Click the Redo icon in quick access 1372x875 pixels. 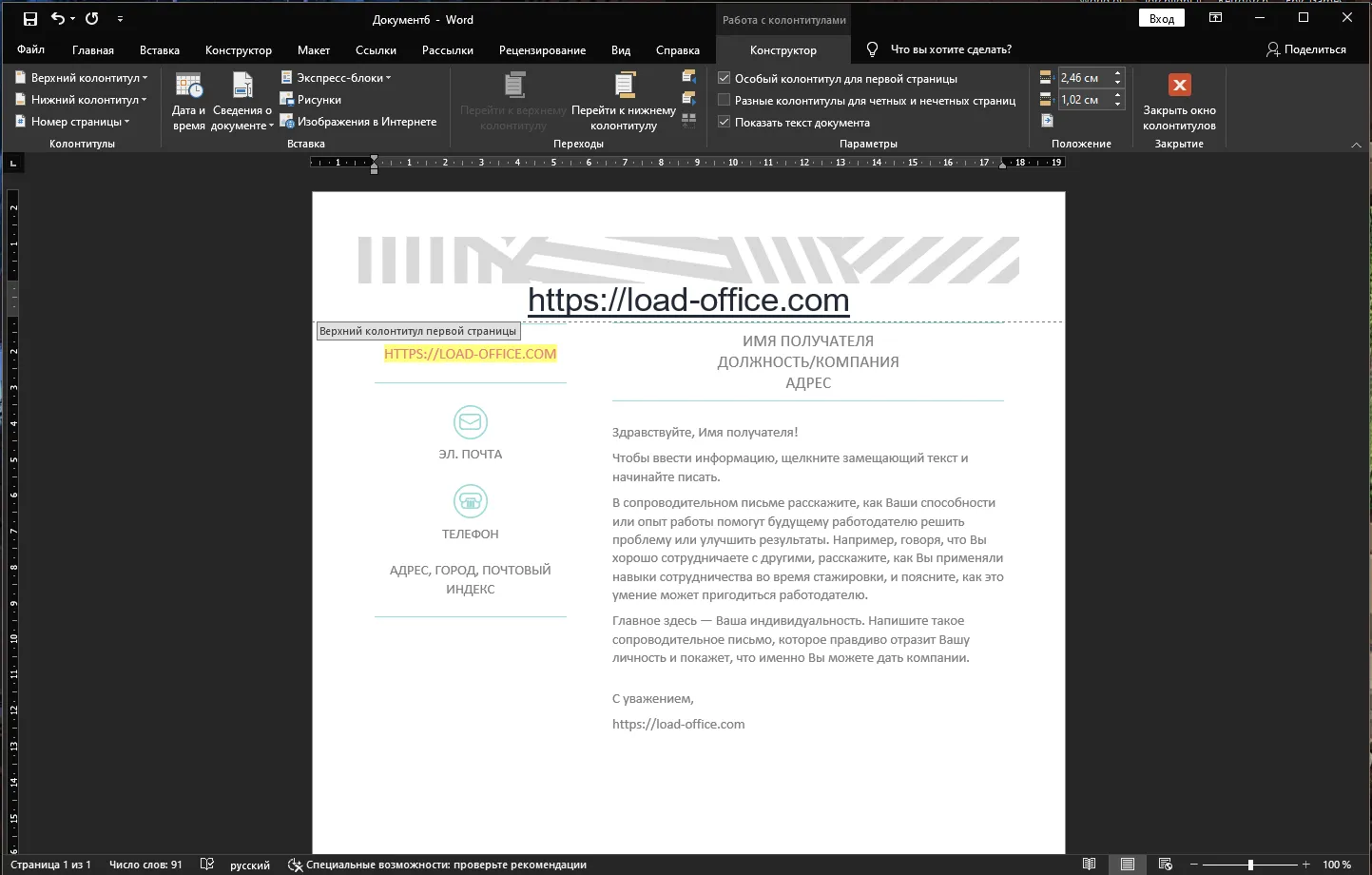[92, 19]
